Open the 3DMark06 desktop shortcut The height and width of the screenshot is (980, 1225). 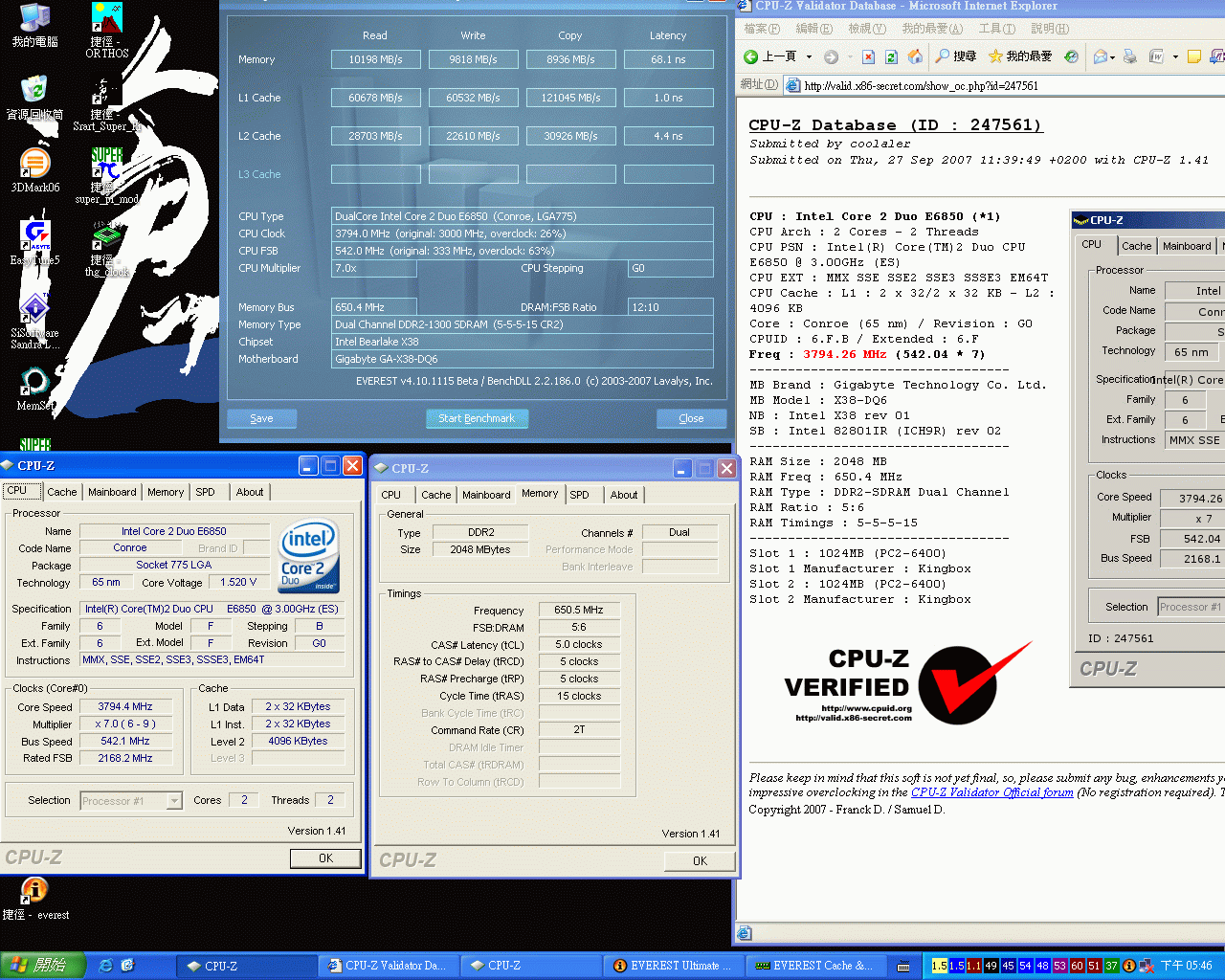[35, 171]
